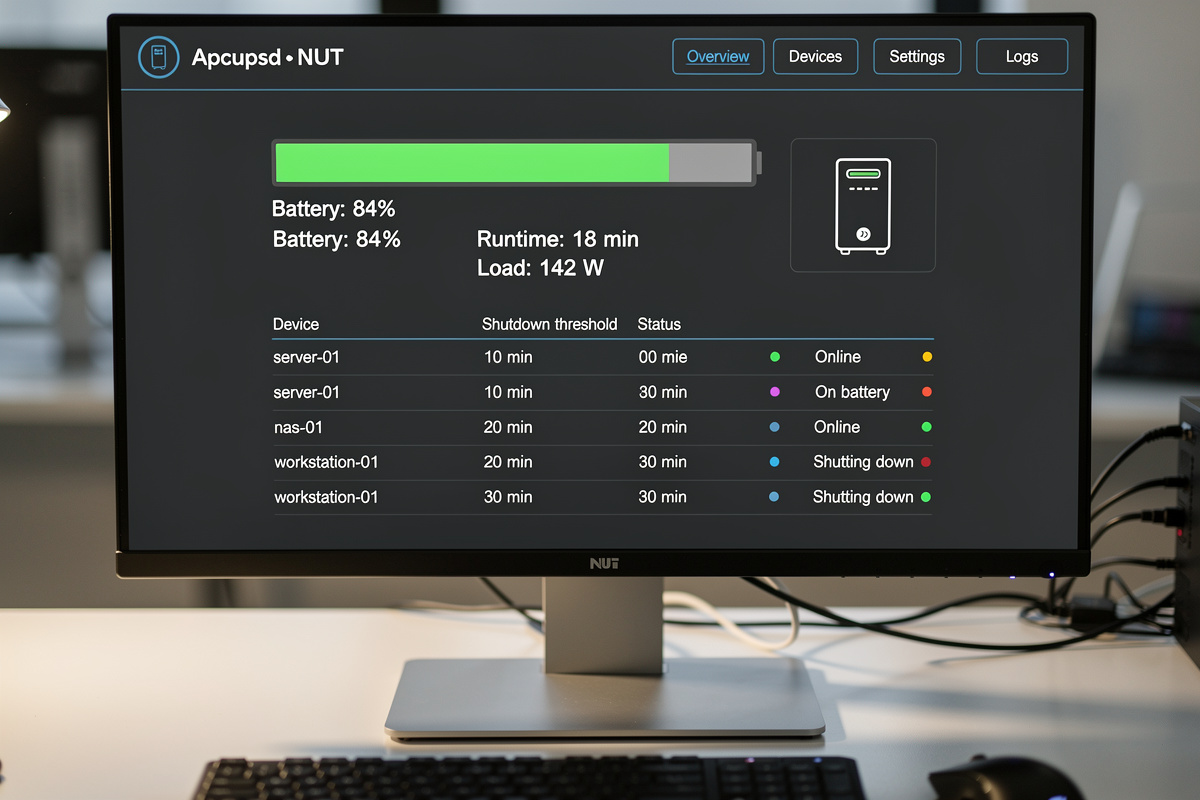Click green dot ending the nas-01 row

pos(927,427)
